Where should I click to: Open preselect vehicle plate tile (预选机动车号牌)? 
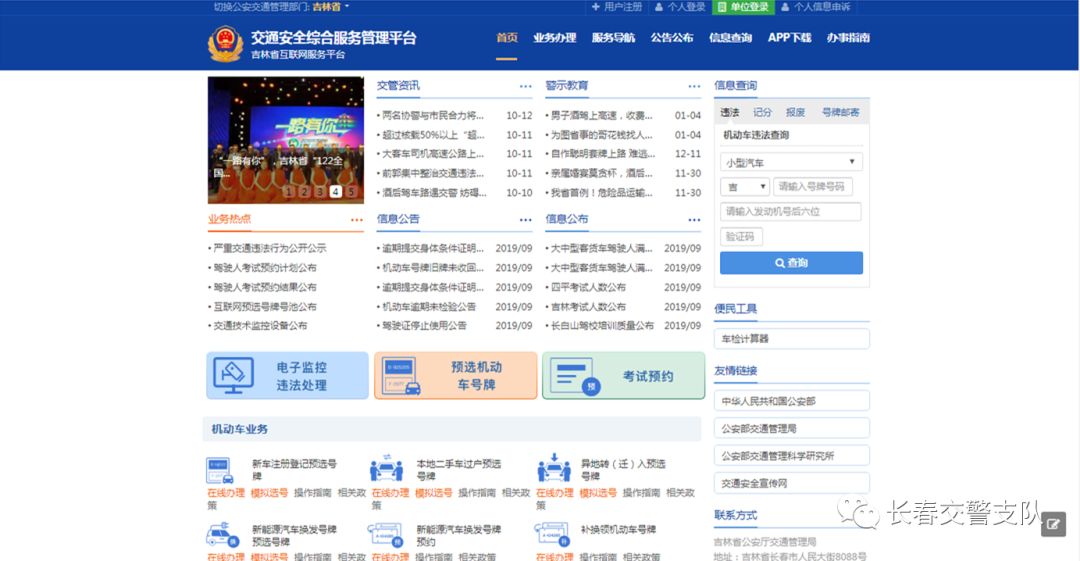tap(455, 376)
